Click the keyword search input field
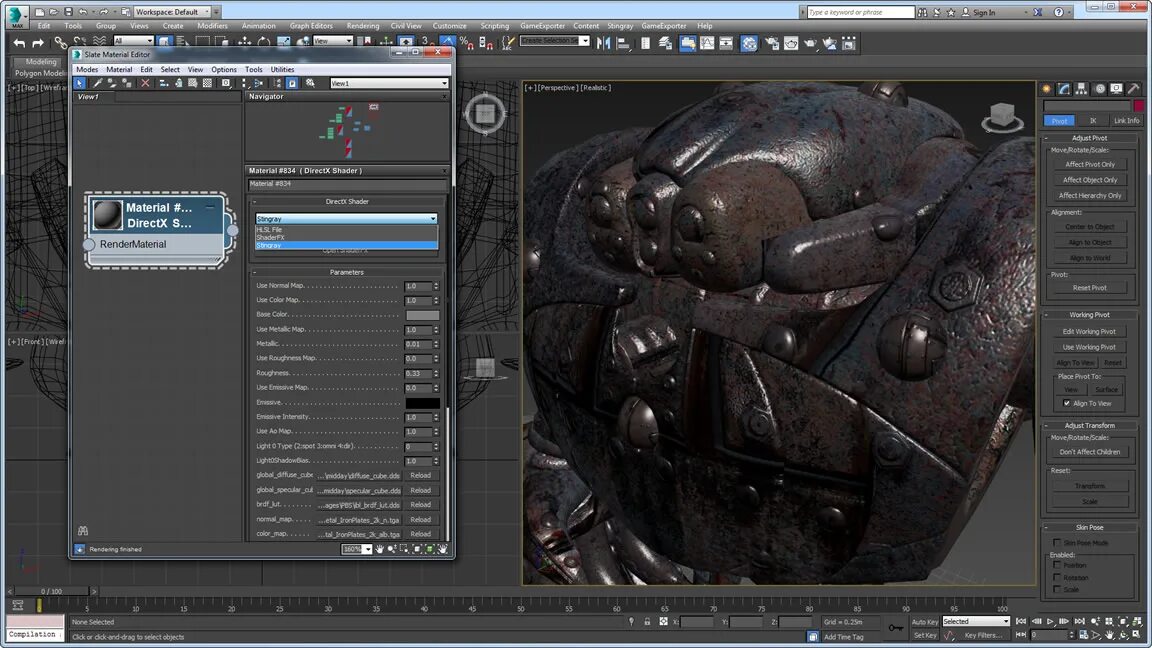The height and width of the screenshot is (648, 1152). point(860,12)
